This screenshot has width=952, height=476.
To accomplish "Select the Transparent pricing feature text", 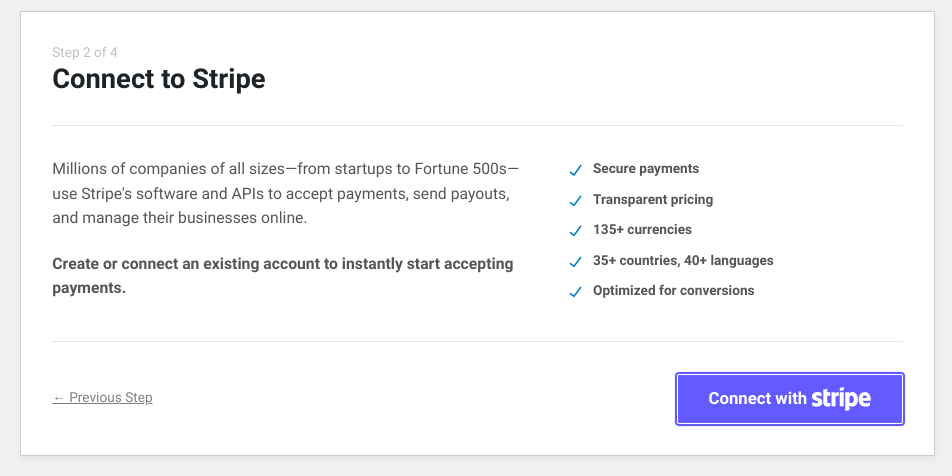I will [653, 200].
